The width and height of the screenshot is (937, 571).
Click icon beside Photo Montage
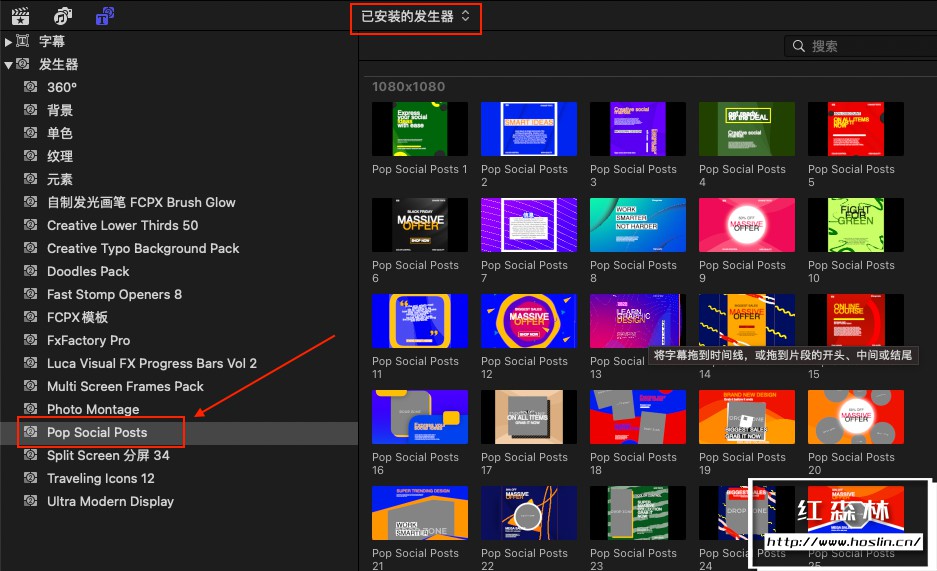click(30, 409)
